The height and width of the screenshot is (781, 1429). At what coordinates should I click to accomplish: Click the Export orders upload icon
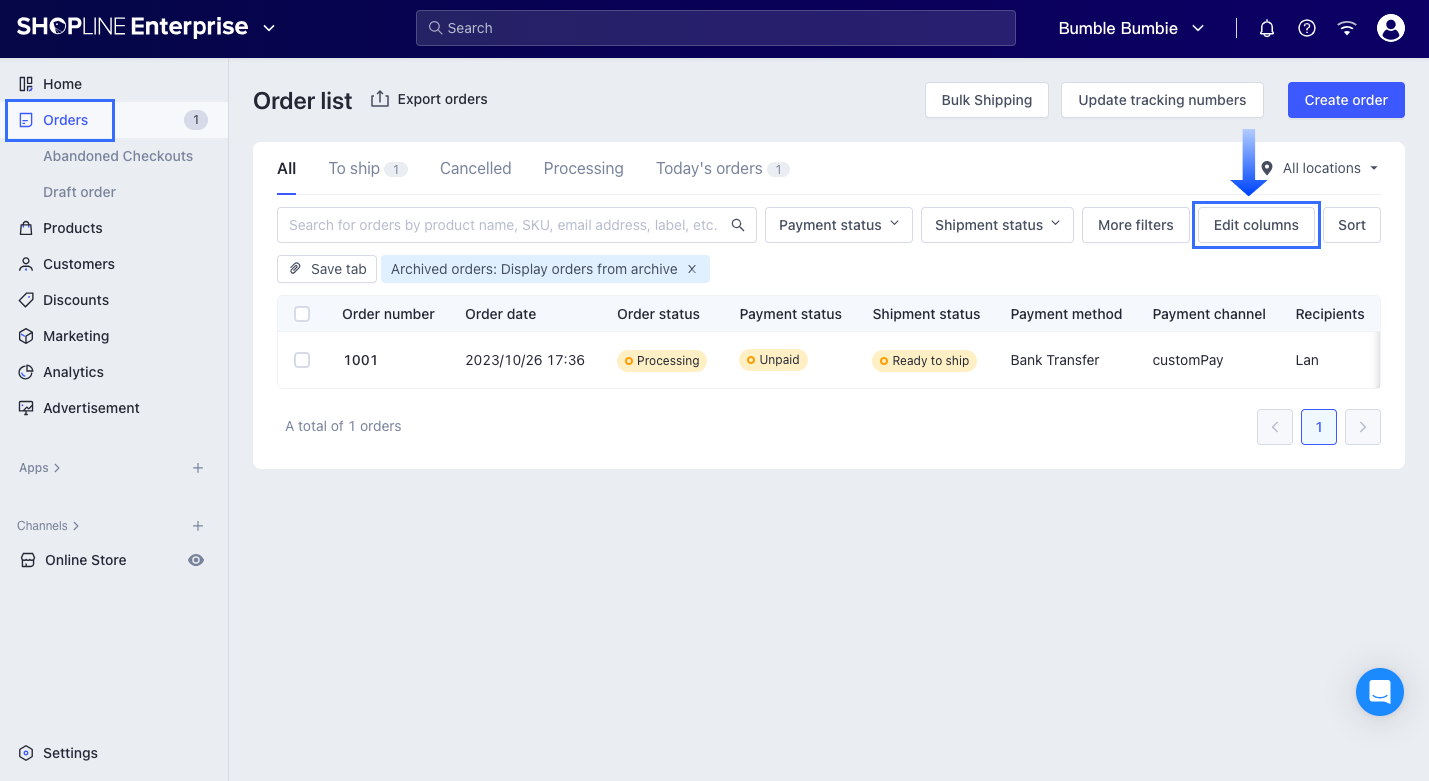pos(380,99)
